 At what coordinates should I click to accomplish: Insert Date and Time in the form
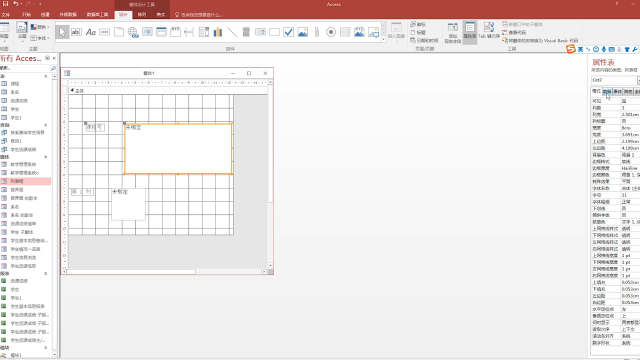tap(424, 40)
